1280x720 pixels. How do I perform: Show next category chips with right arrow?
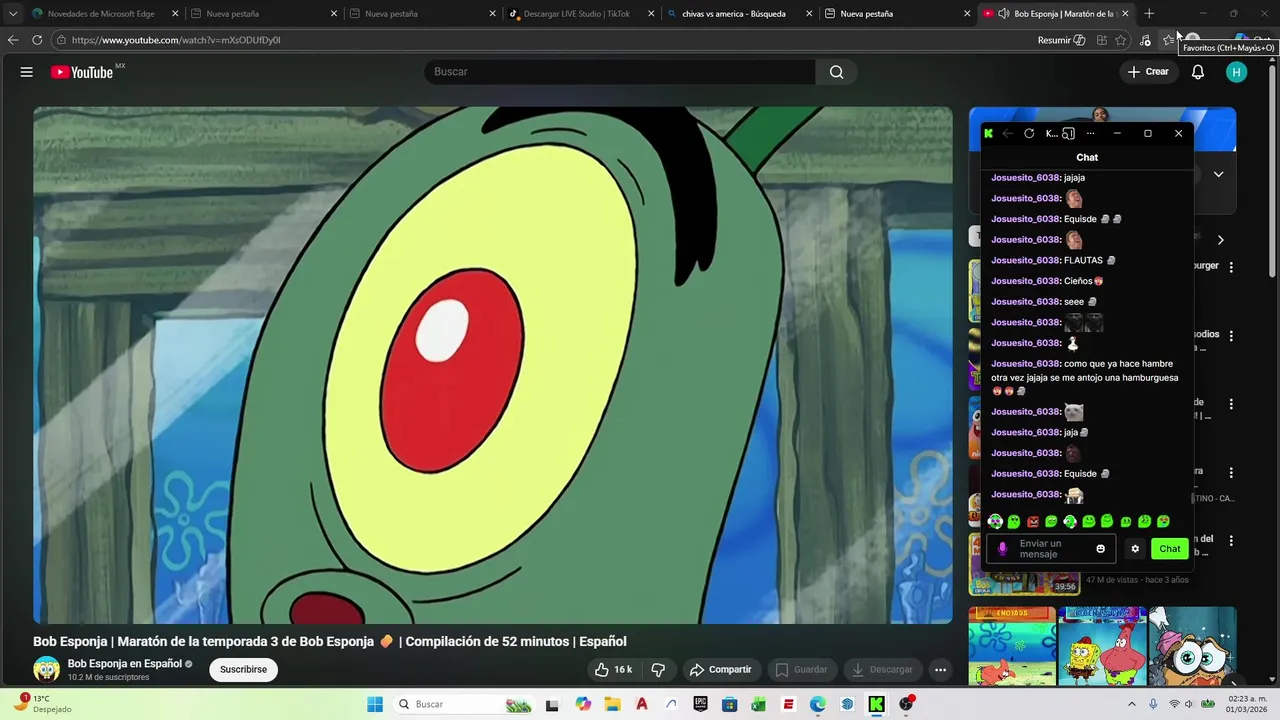click(1220, 240)
